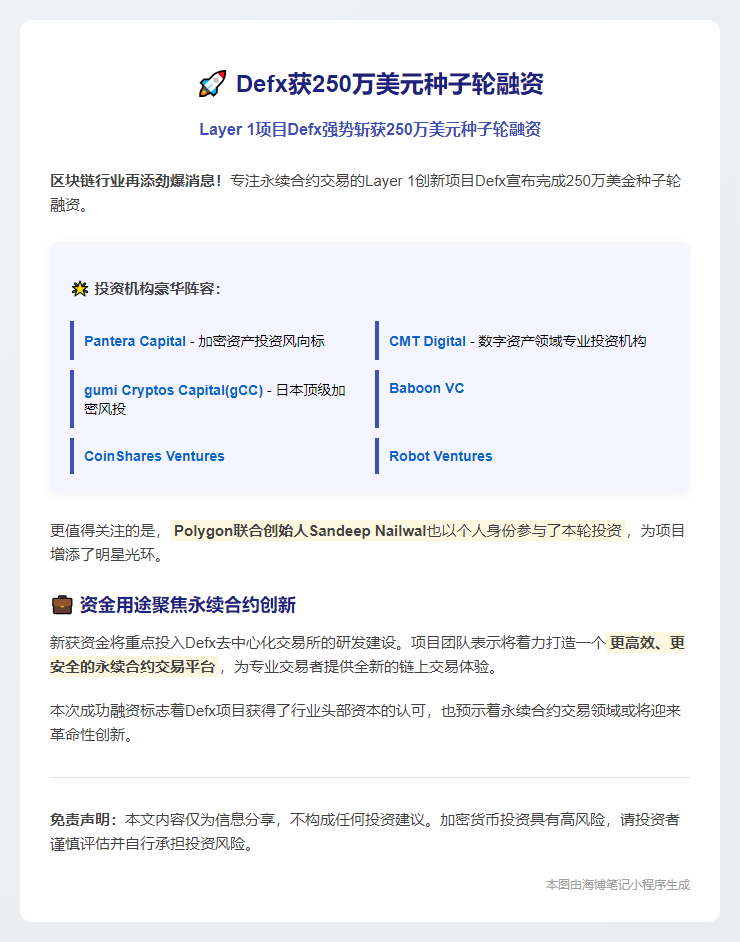This screenshot has height=942, width=740.
Task: Click the text 更值得关注的是
Action: pyautogui.click(x=102, y=531)
